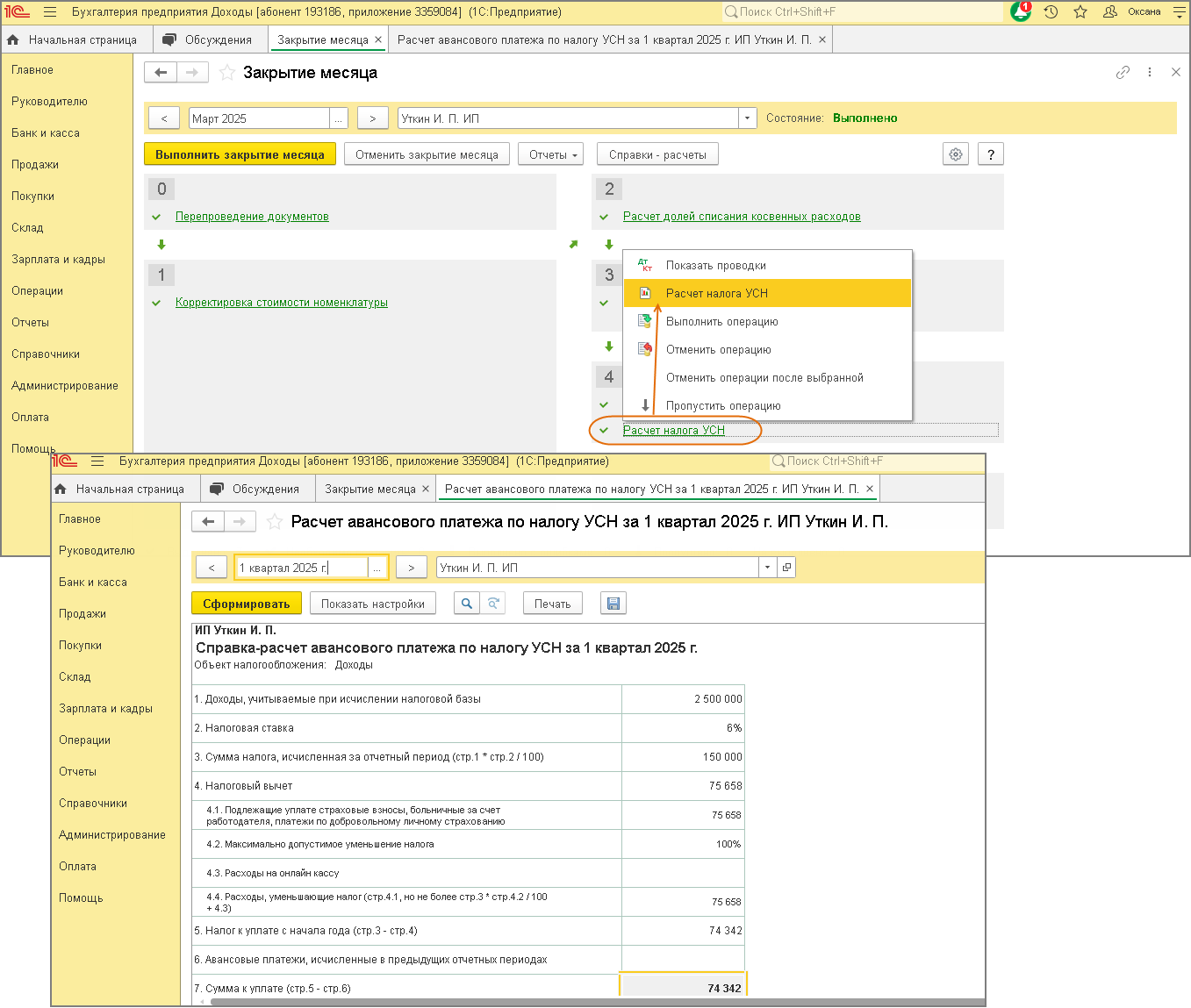Viewport: 1191px width, 1008px height.
Task: Open three-dot more actions menu in Закрытие месяца form
Action: pyautogui.click(x=1150, y=73)
